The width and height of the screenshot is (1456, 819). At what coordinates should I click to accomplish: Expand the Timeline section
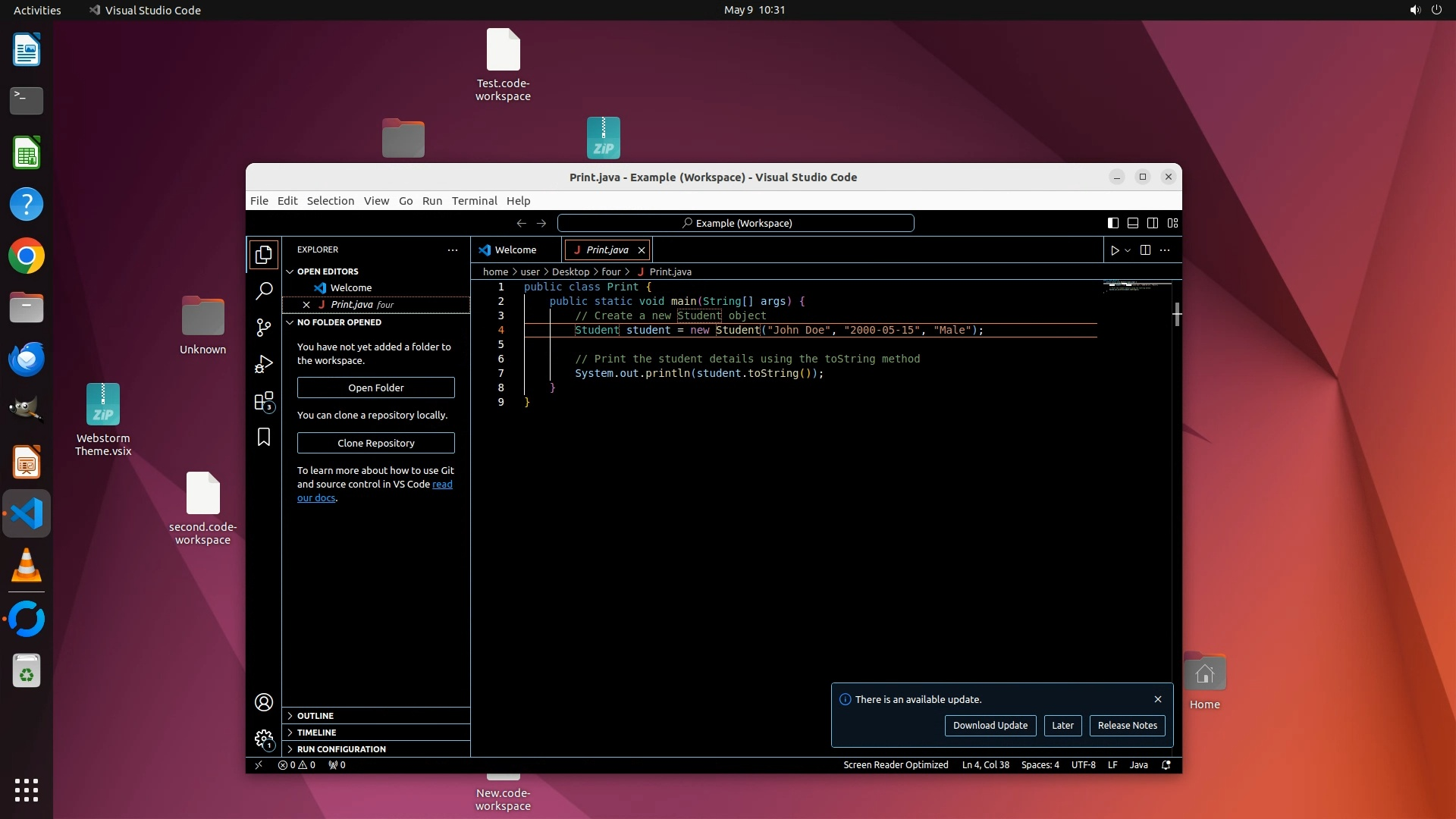tap(316, 733)
